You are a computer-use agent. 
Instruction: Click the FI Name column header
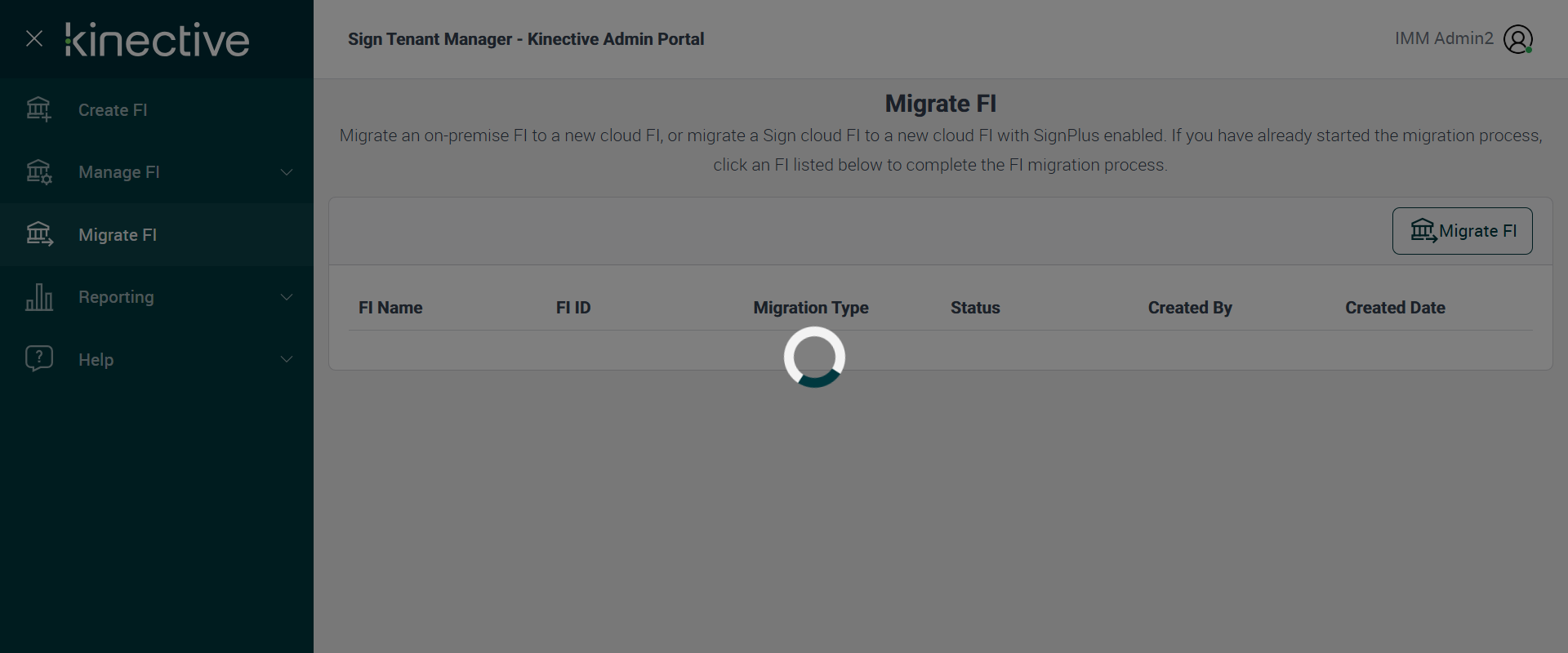click(390, 308)
